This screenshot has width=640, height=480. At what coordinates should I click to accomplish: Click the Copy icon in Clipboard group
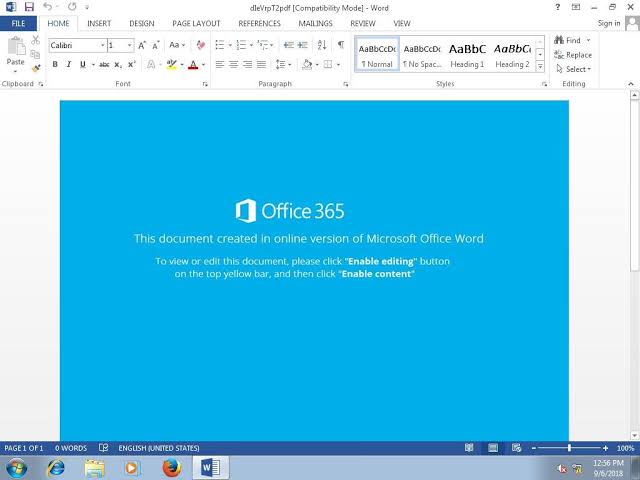[36, 54]
